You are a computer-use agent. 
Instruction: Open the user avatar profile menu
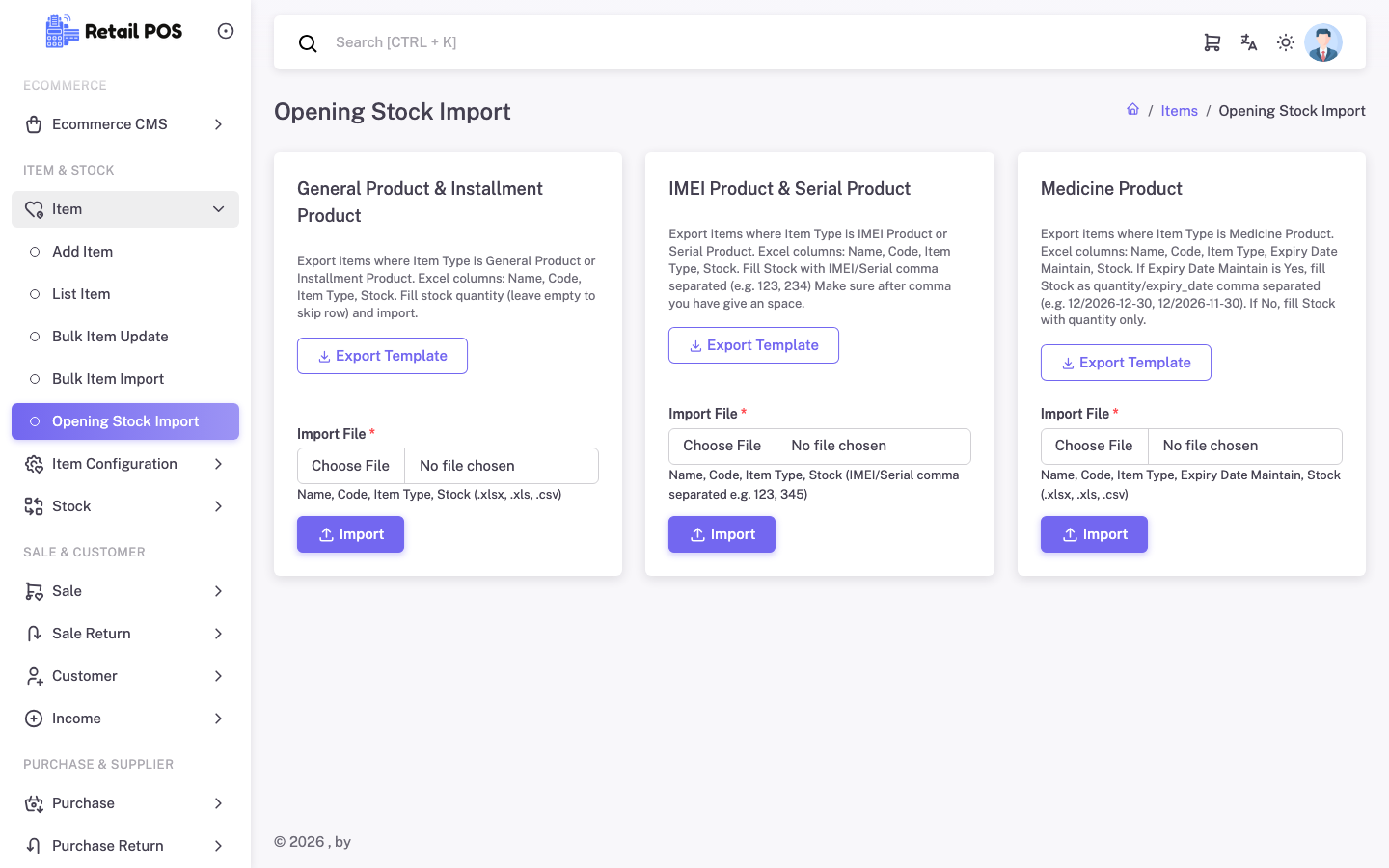click(1323, 42)
